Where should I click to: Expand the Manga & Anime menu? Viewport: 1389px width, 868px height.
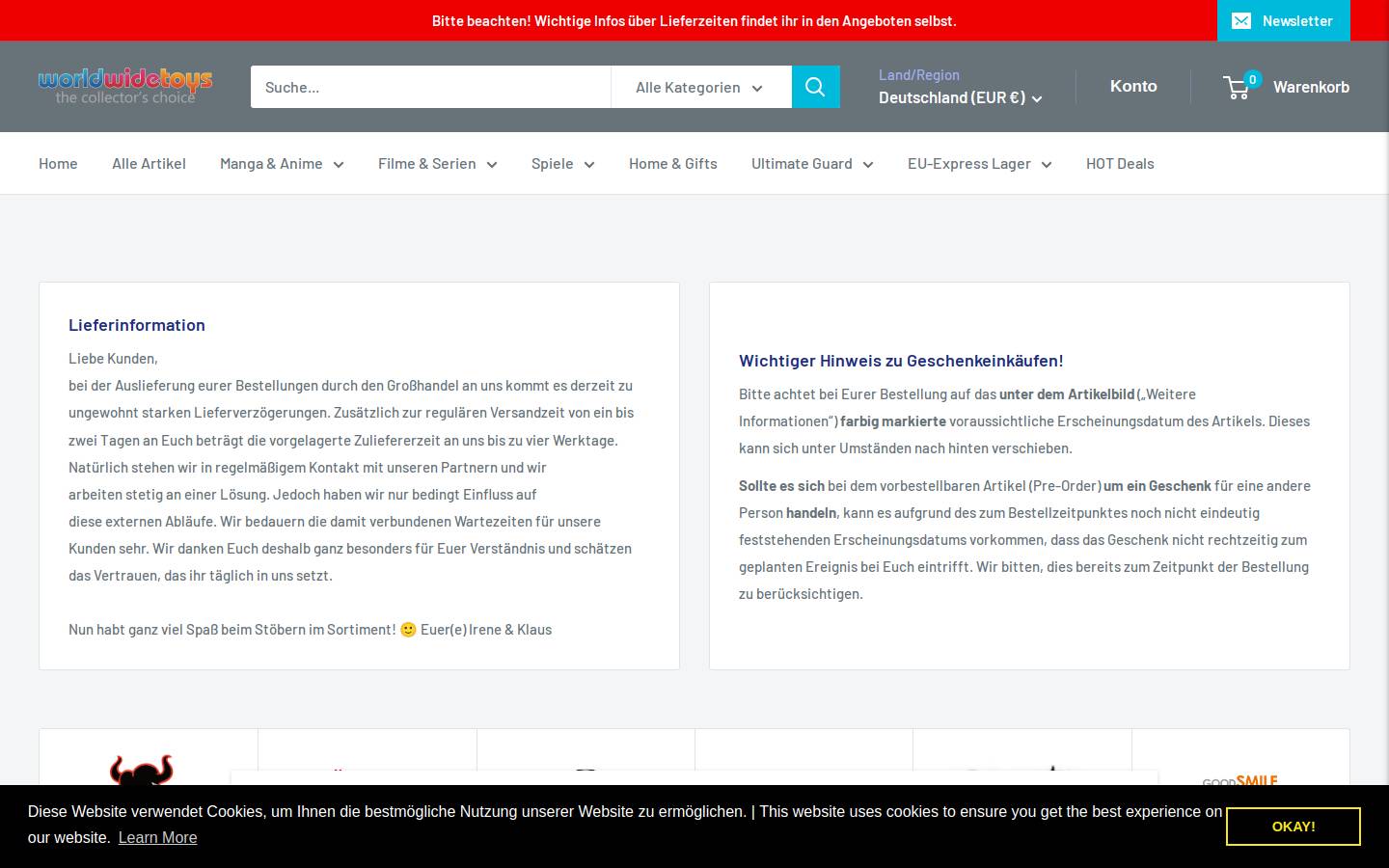(282, 164)
